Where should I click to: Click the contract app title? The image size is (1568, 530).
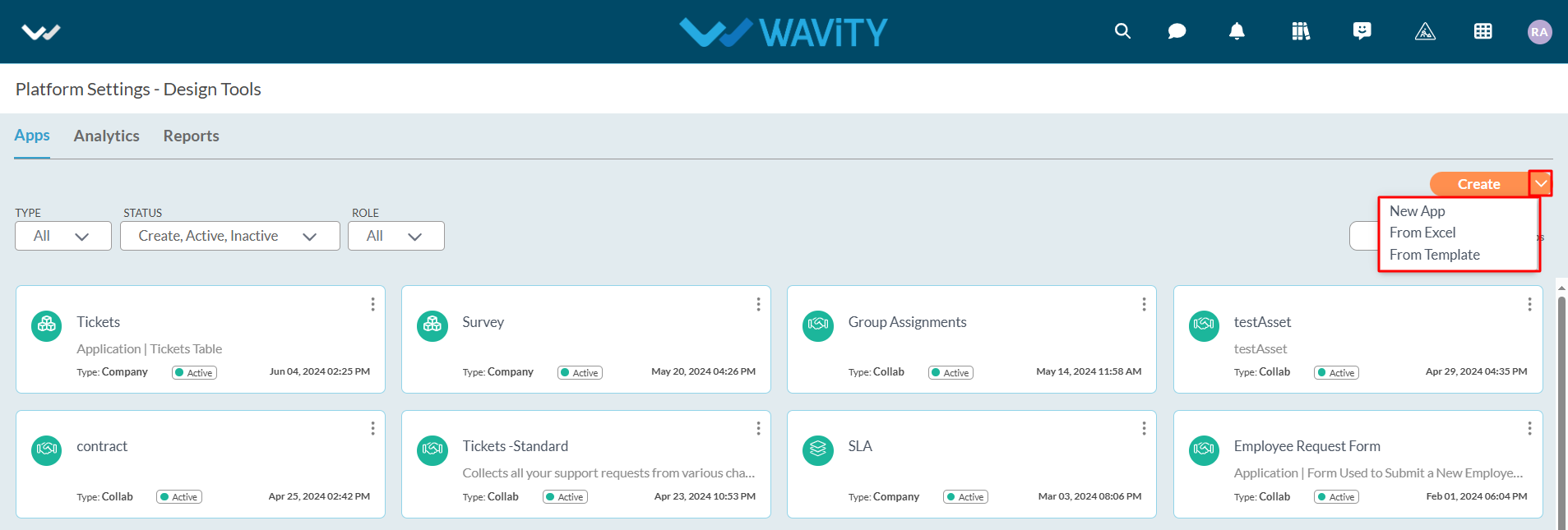(x=102, y=446)
